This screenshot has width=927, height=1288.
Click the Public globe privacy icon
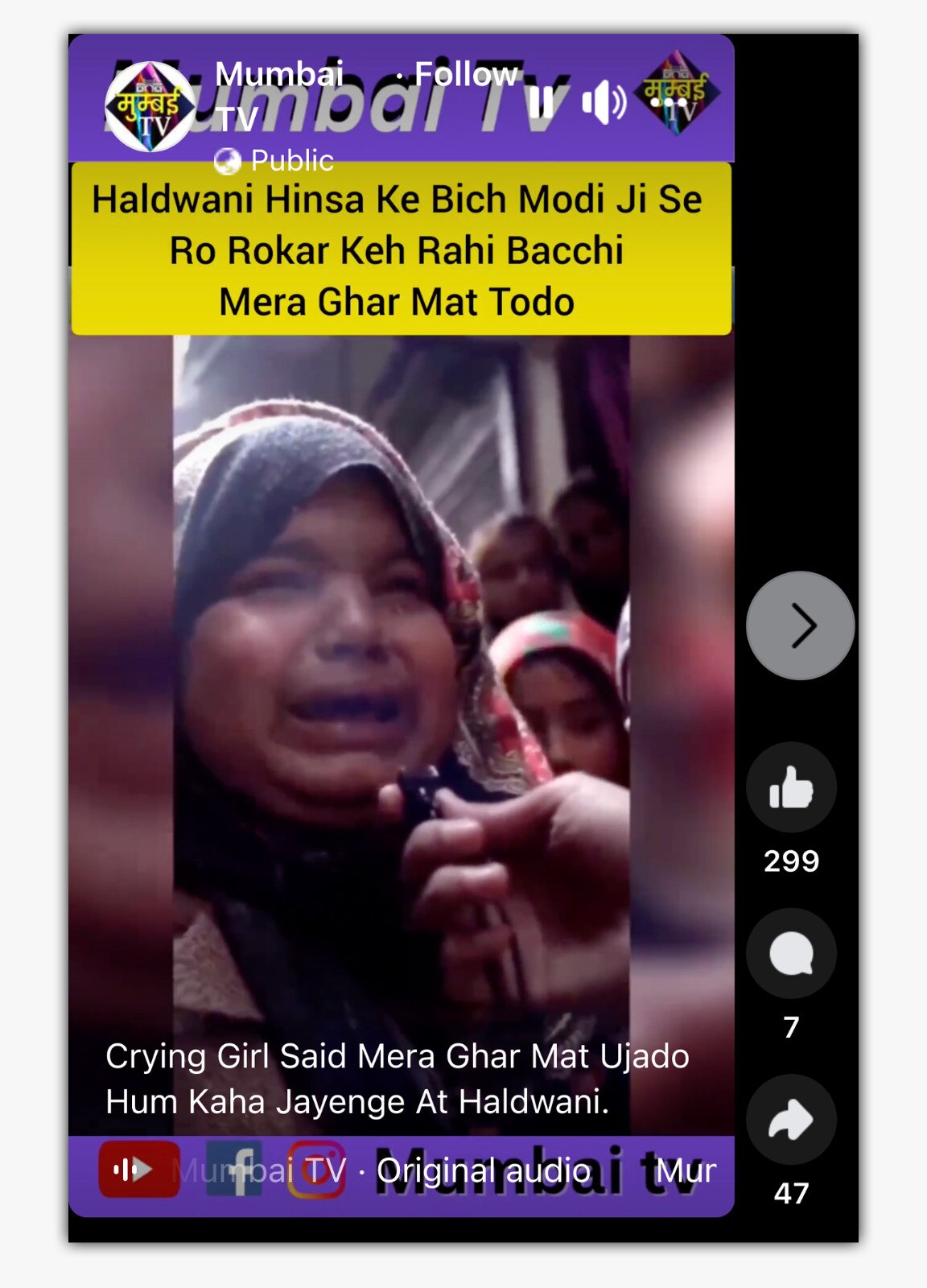tap(228, 161)
